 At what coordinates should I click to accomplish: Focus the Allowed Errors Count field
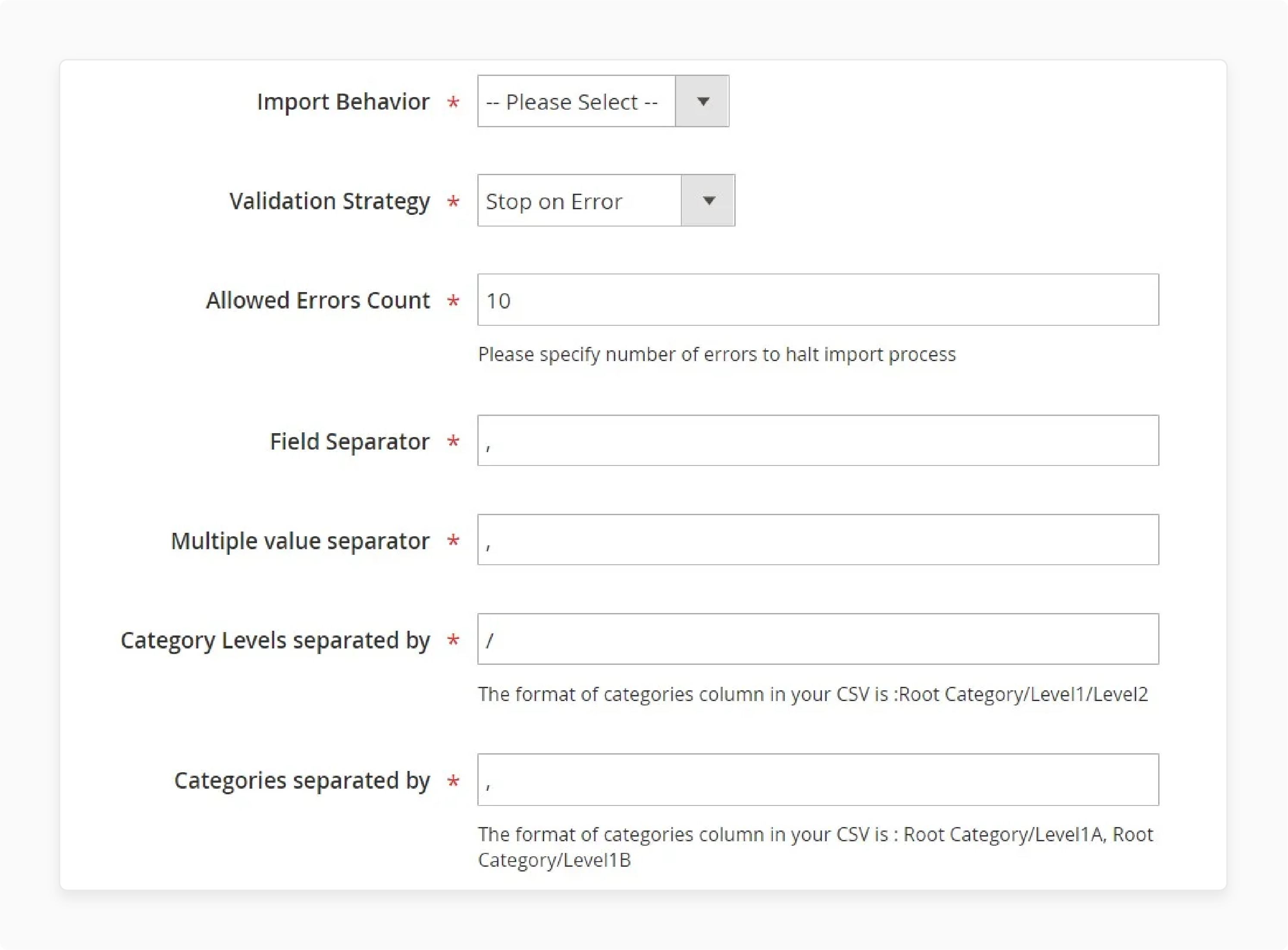pos(818,299)
